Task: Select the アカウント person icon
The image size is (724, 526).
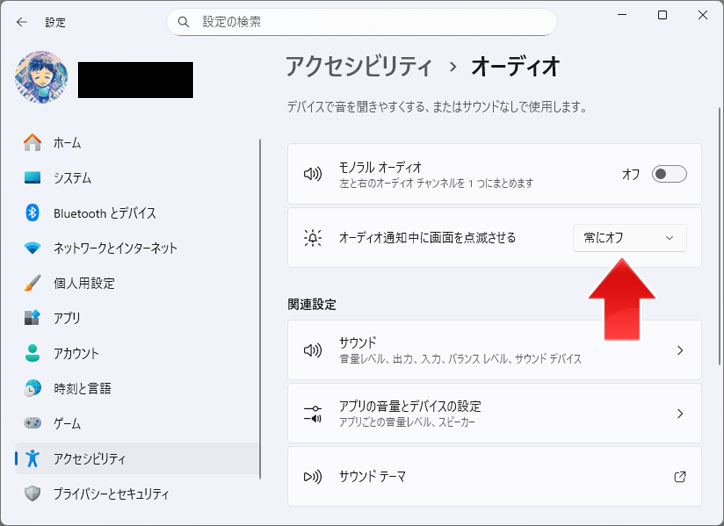Action: [33, 353]
